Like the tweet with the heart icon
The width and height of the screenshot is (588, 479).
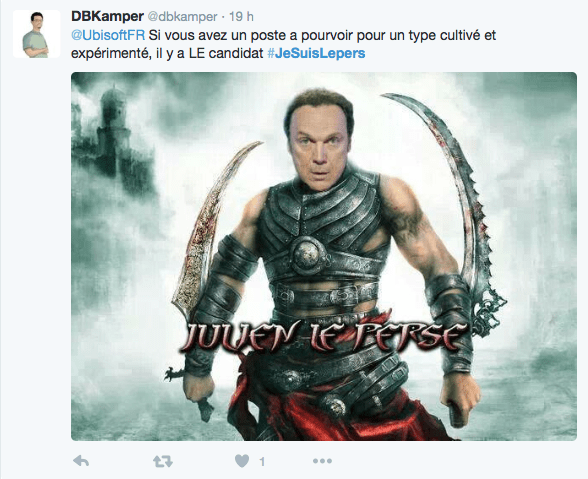tap(242, 461)
